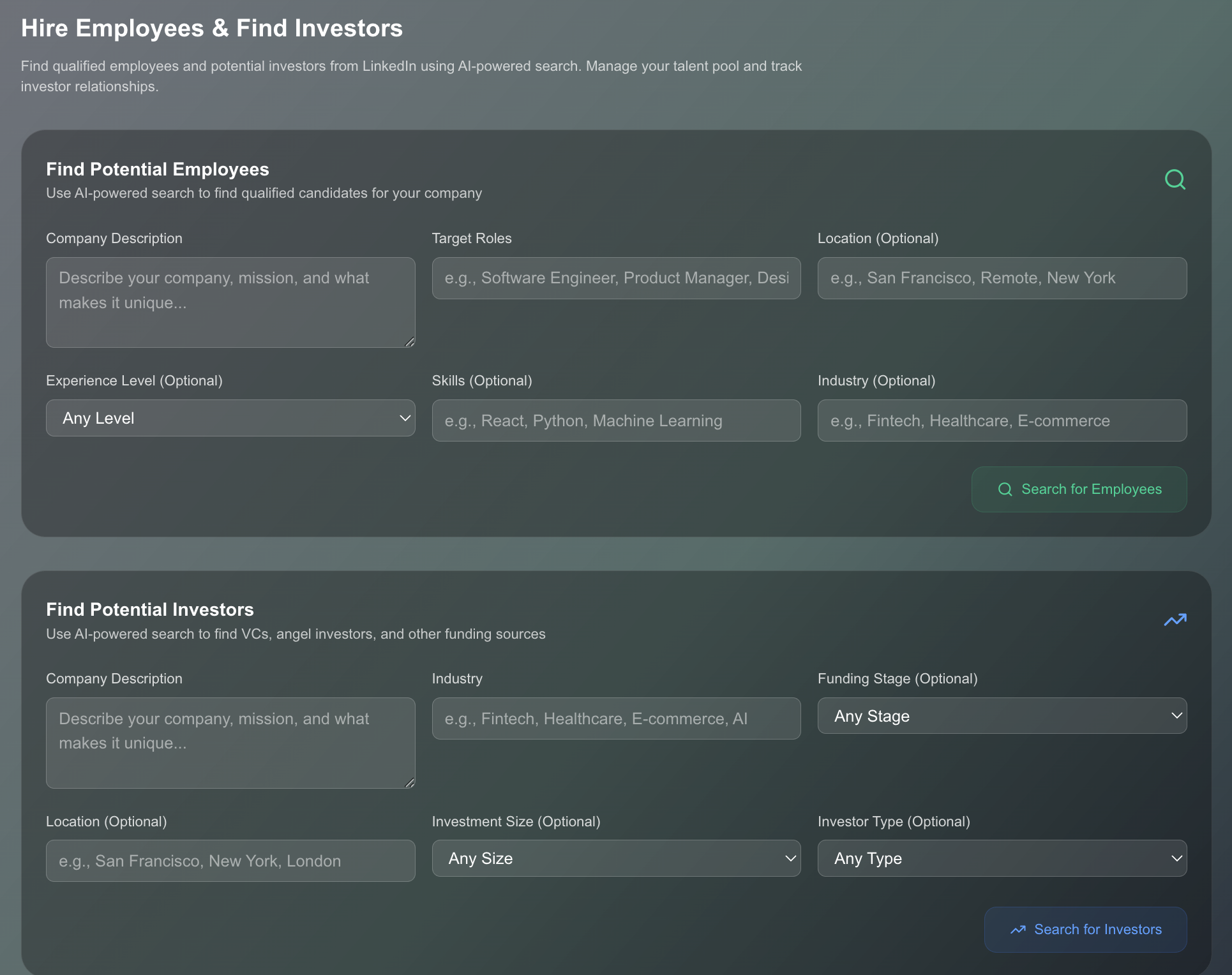The image size is (1232, 975).
Task: Focus the investor Company Description textarea
Action: click(230, 743)
